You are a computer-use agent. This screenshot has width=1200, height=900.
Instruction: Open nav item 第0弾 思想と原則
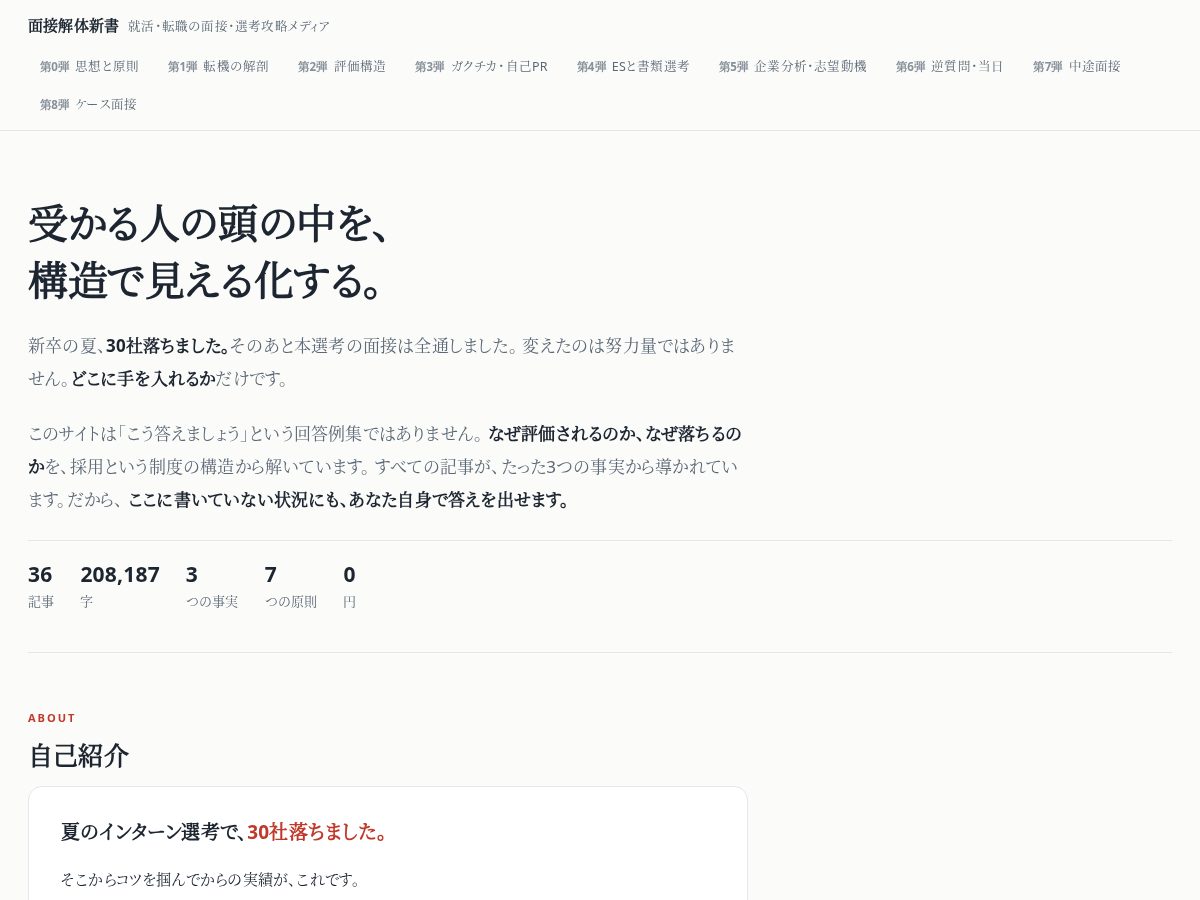click(89, 66)
